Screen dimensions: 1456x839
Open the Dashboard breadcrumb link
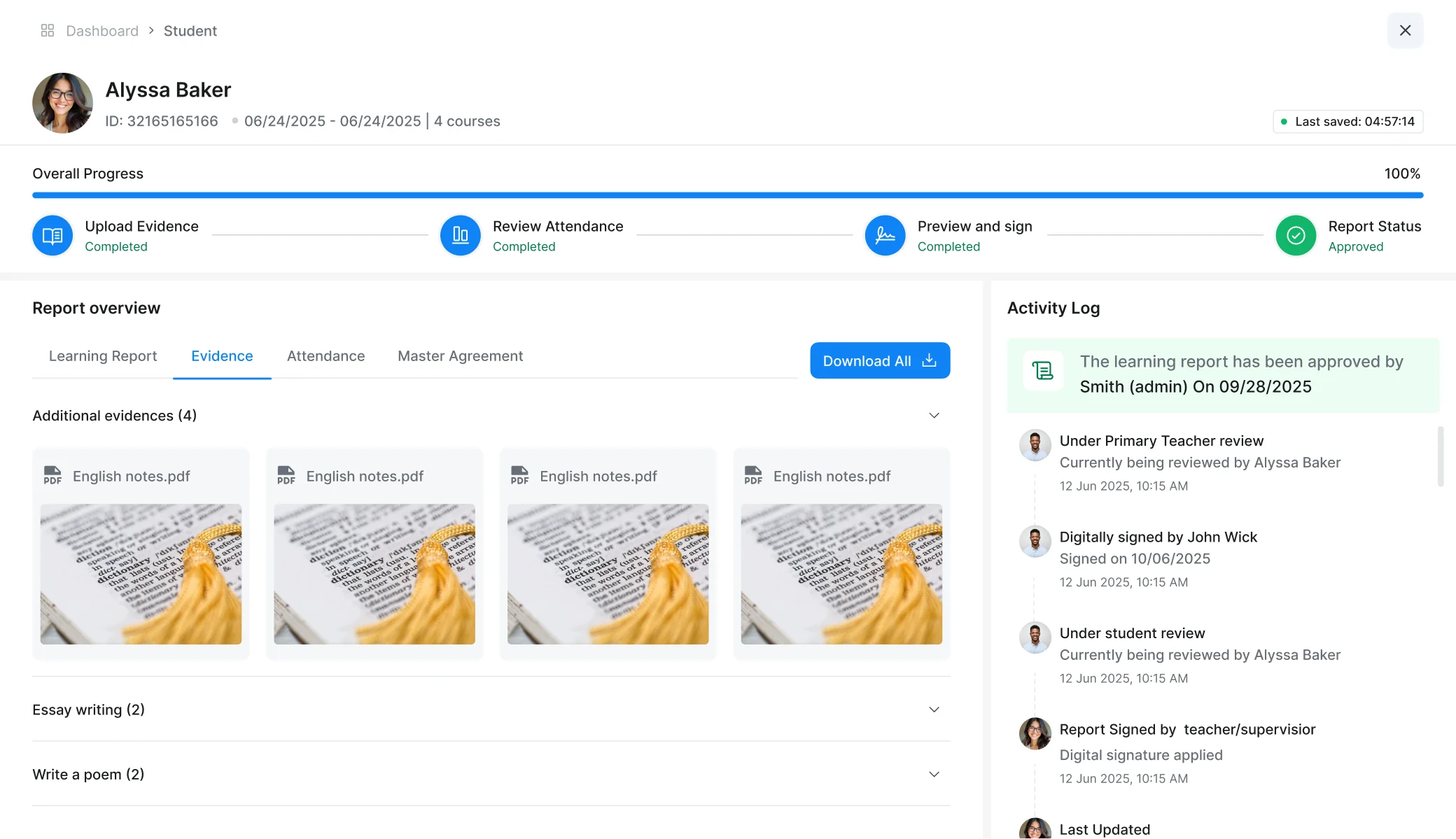pyautogui.click(x=102, y=31)
